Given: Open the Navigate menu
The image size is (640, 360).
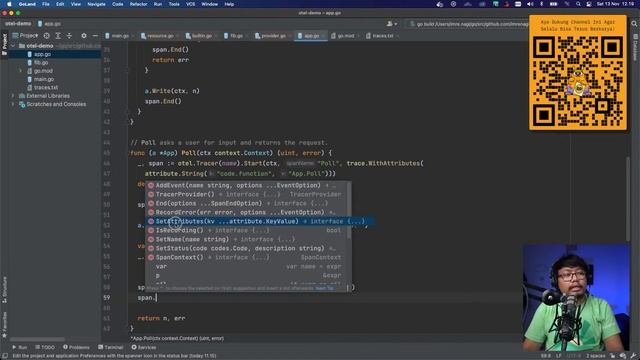Looking at the screenshot, I should [96, 4].
